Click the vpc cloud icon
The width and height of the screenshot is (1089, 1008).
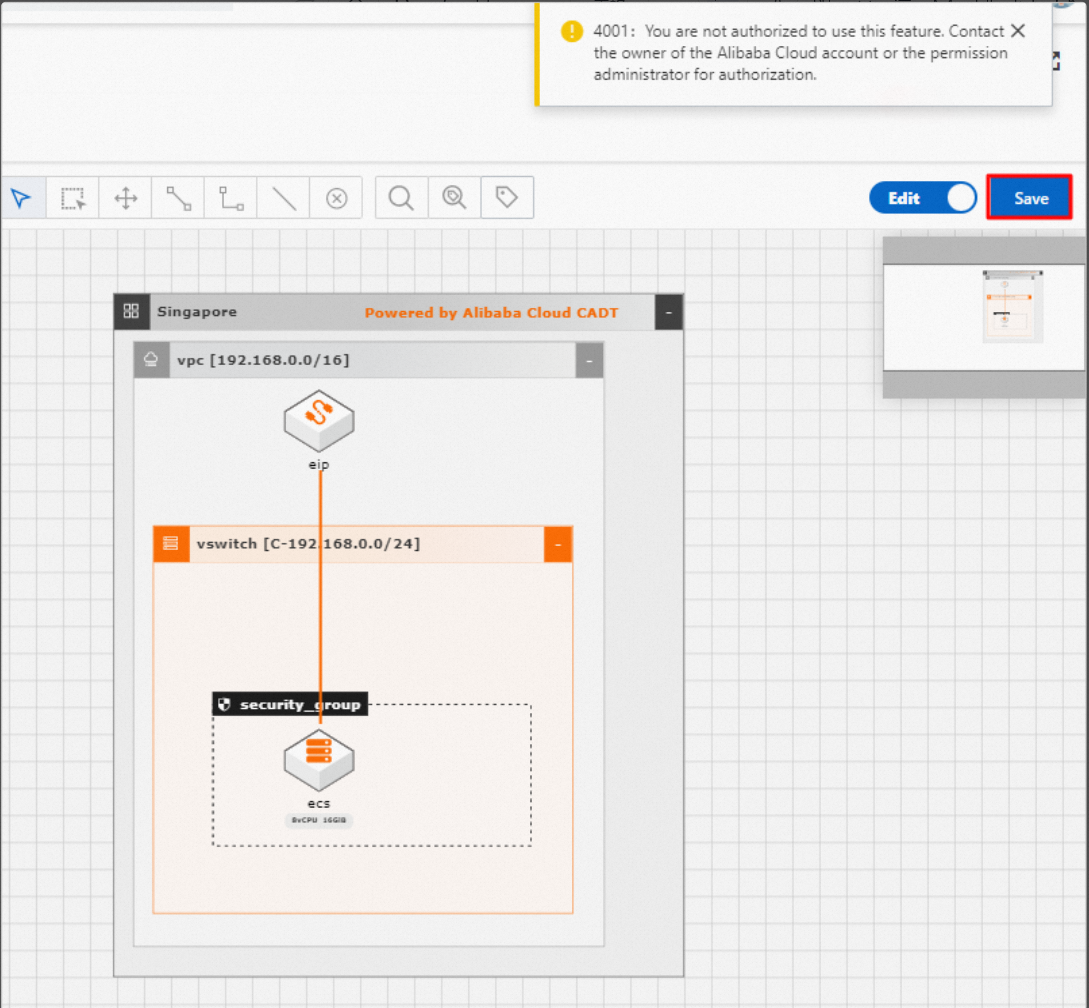point(151,360)
